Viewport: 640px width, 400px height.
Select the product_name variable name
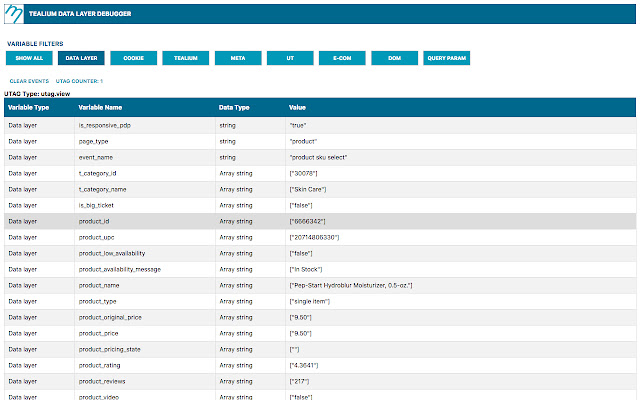[99, 285]
